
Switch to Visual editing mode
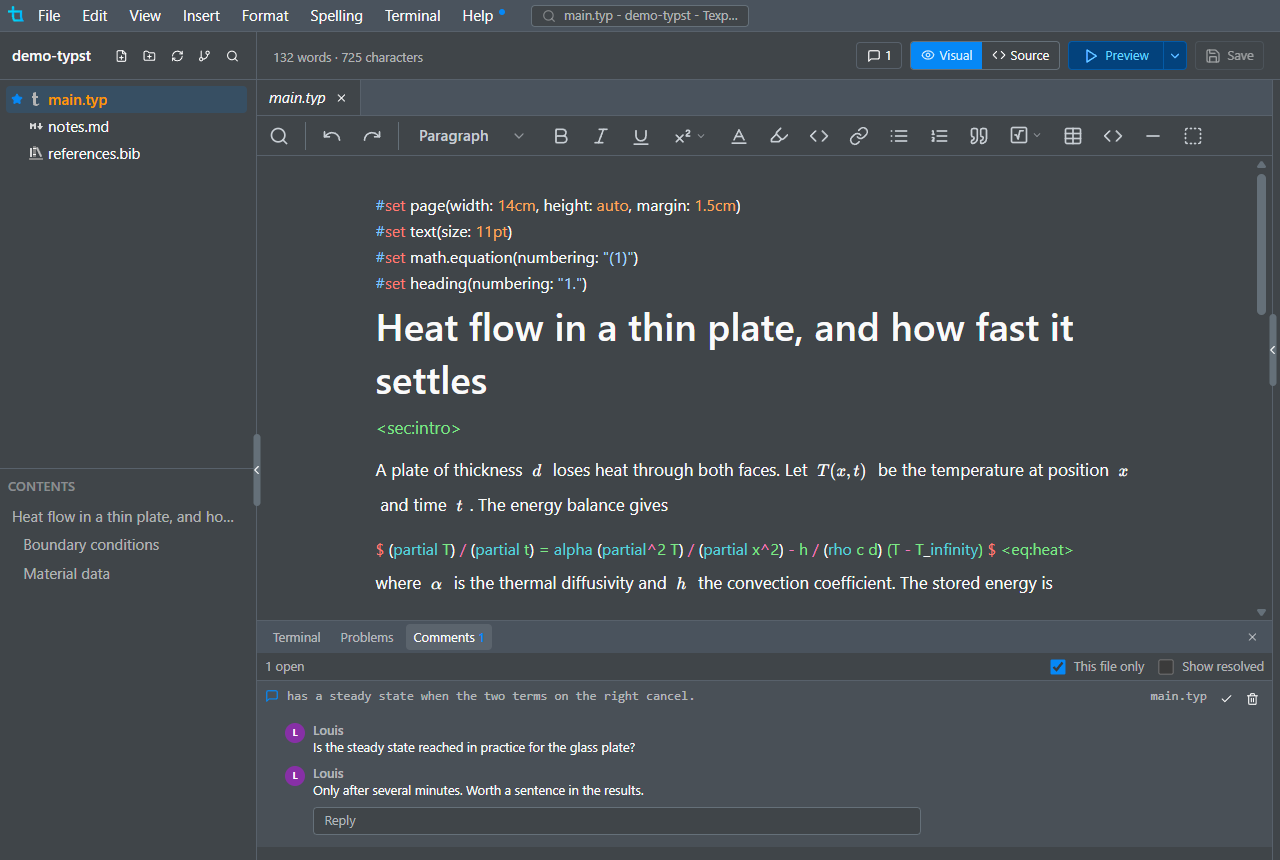point(946,56)
